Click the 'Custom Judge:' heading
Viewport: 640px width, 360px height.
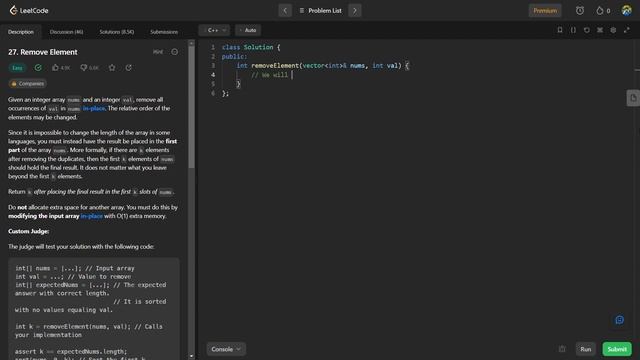coord(29,231)
